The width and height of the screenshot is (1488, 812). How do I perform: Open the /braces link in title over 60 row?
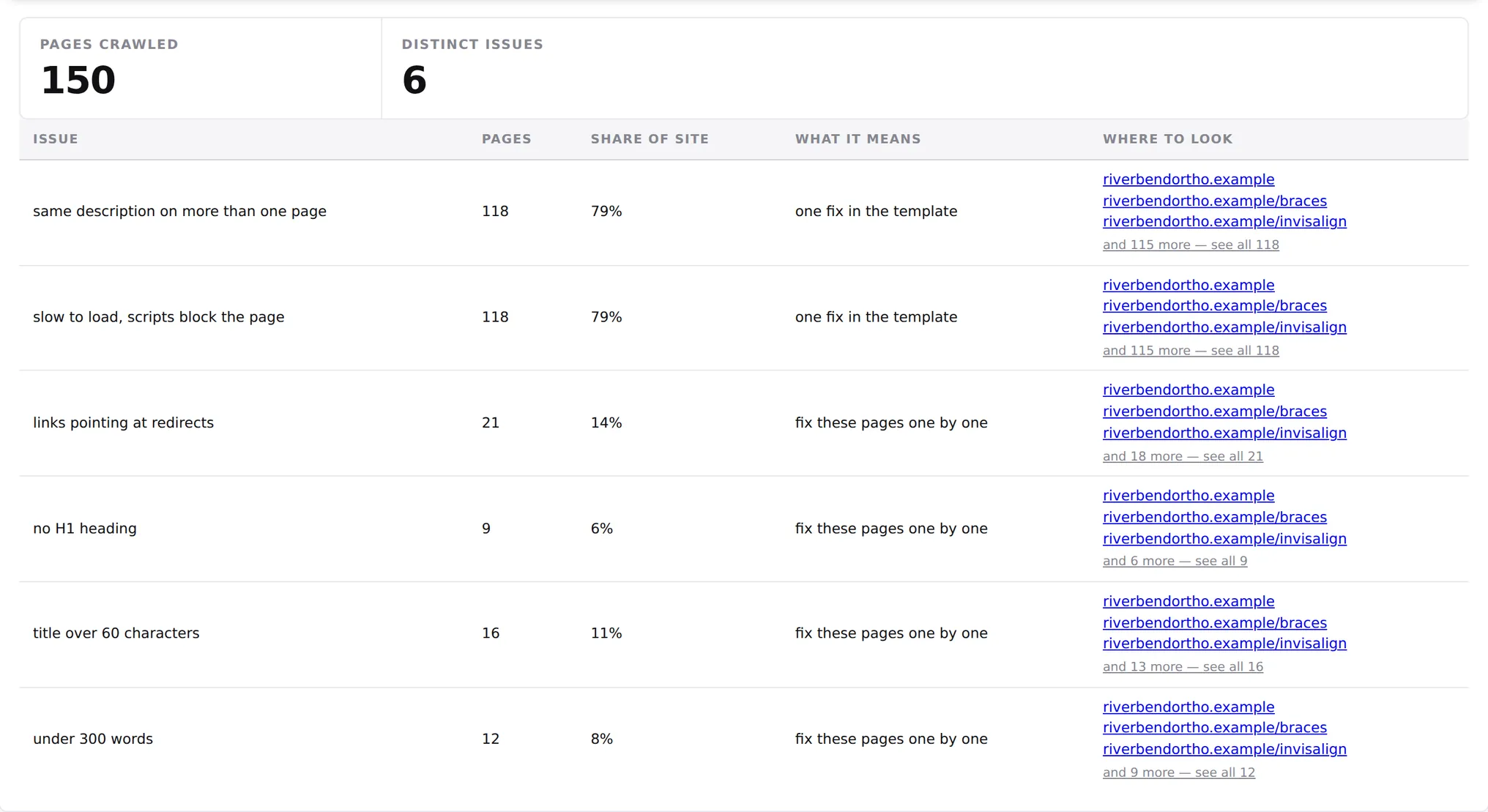click(x=1214, y=622)
